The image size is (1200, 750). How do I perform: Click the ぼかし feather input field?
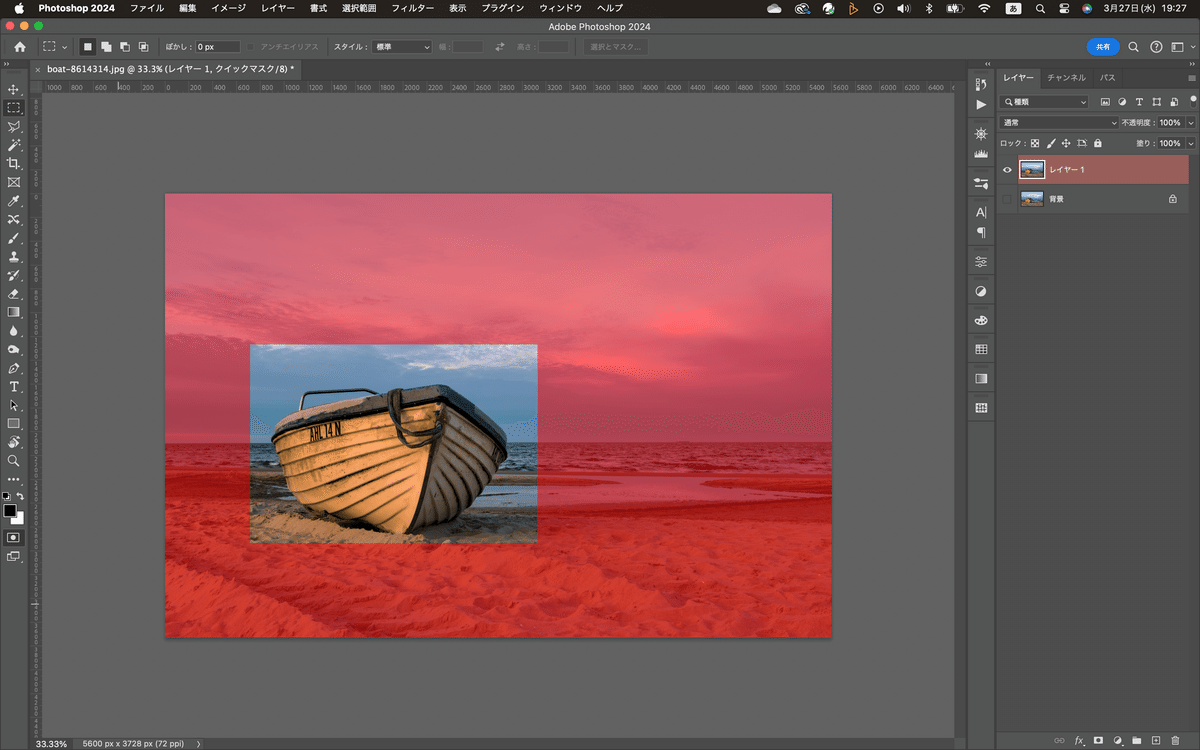[217, 47]
